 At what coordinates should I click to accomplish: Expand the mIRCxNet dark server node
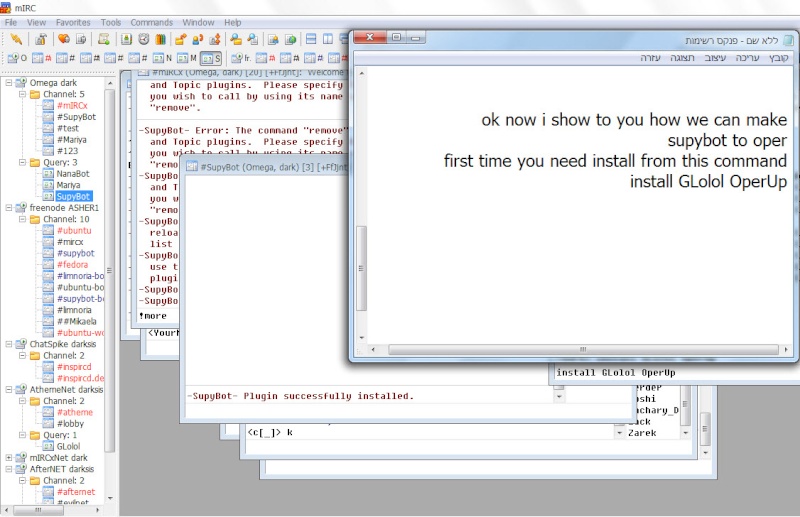click(9, 458)
